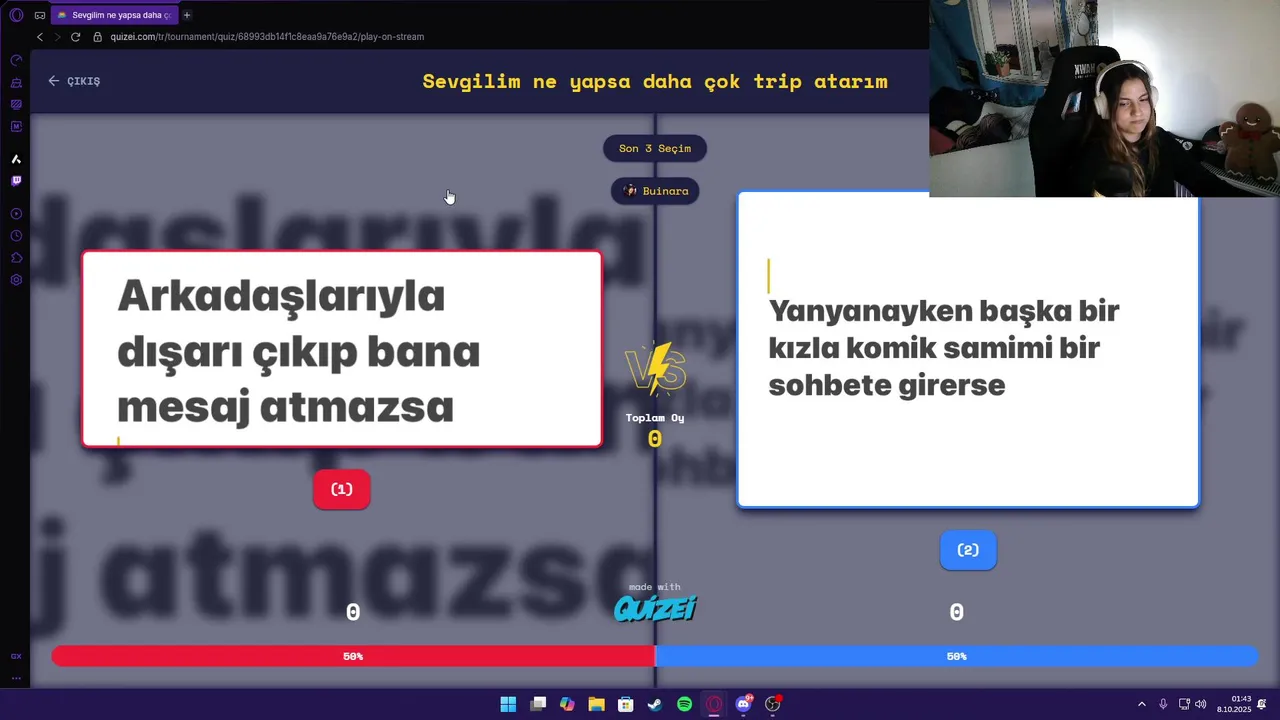Viewport: 1280px width, 720px height.
Task: Expand the system tray hidden icons chevron
Action: tap(1142, 704)
